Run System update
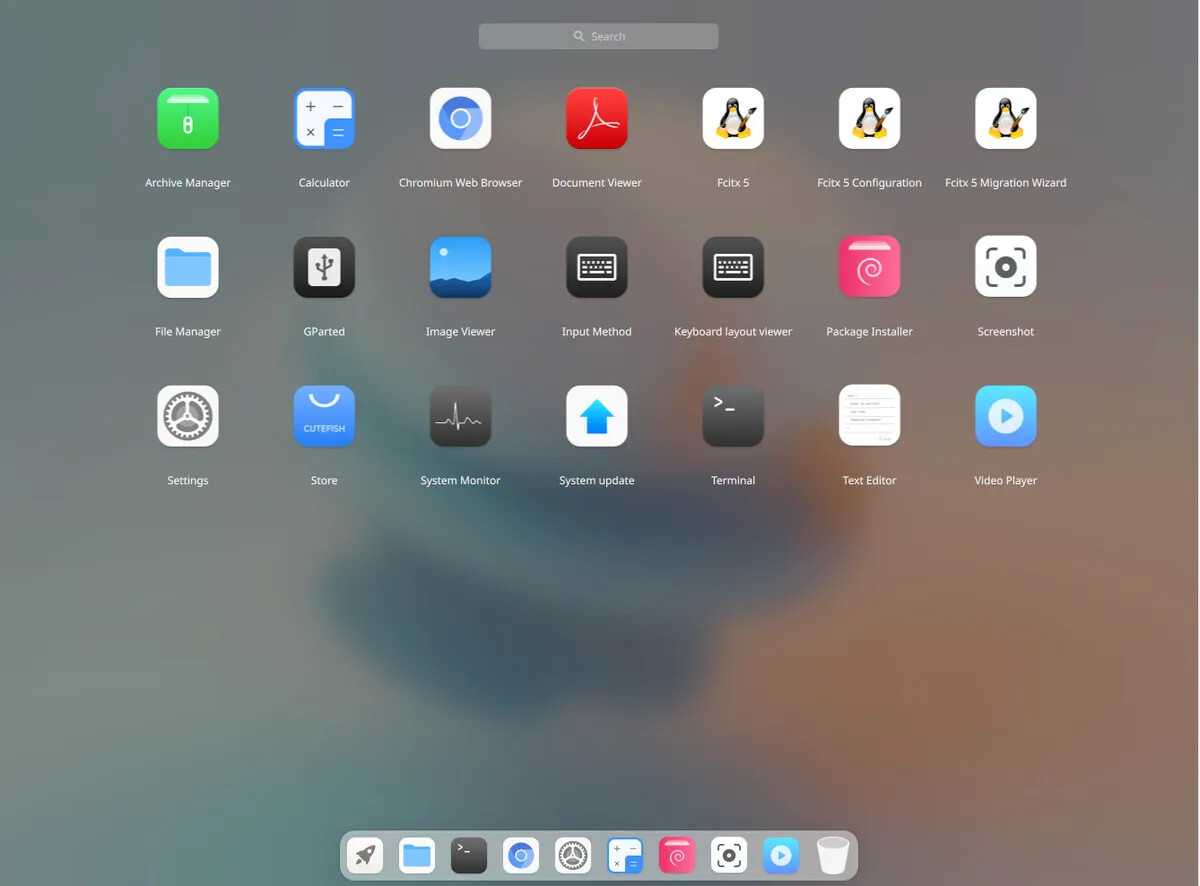This screenshot has height=886, width=1200. coord(597,416)
